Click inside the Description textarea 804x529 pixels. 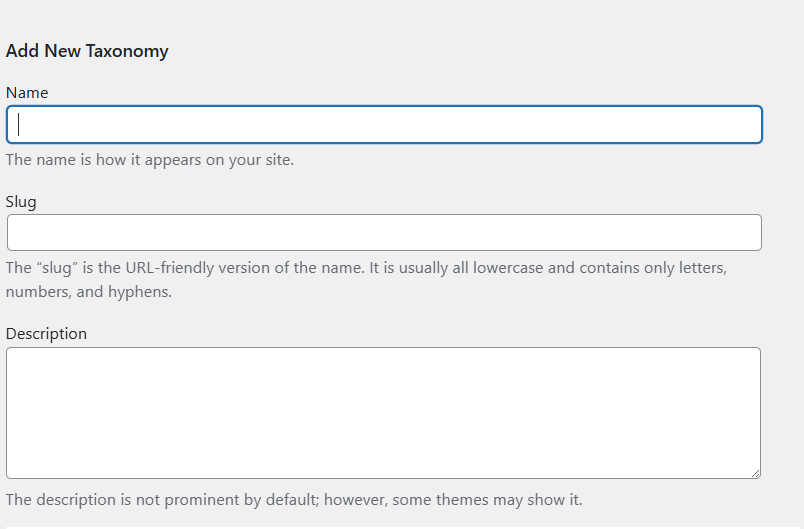click(384, 412)
